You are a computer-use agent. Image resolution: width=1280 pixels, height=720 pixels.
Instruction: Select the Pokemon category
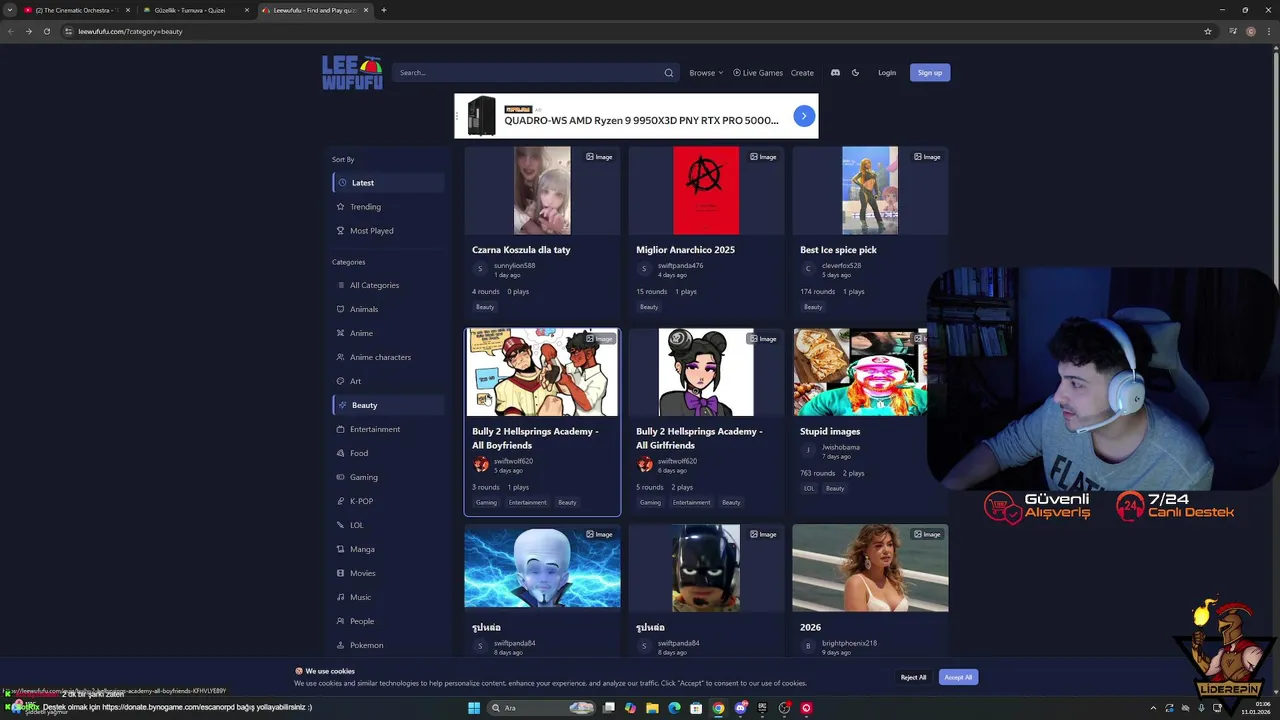click(389, 645)
